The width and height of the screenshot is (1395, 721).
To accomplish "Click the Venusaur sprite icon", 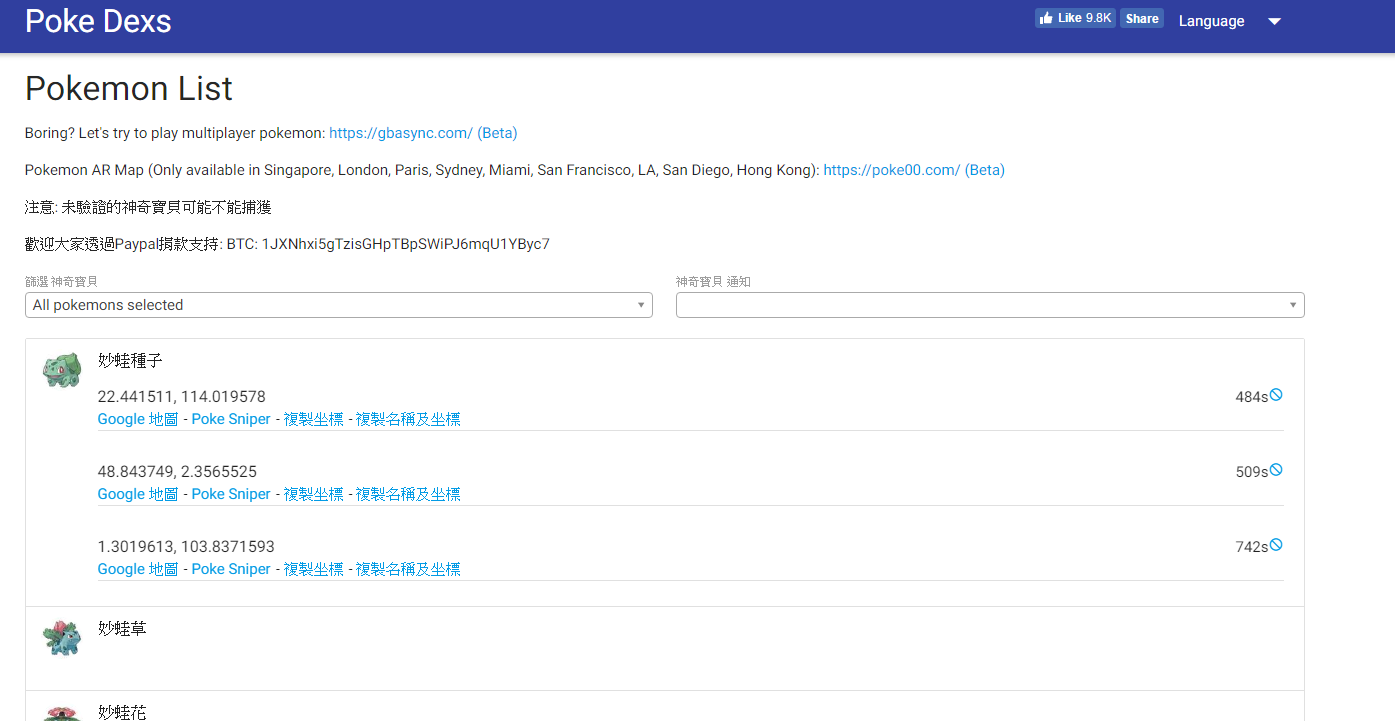I will coord(61,714).
